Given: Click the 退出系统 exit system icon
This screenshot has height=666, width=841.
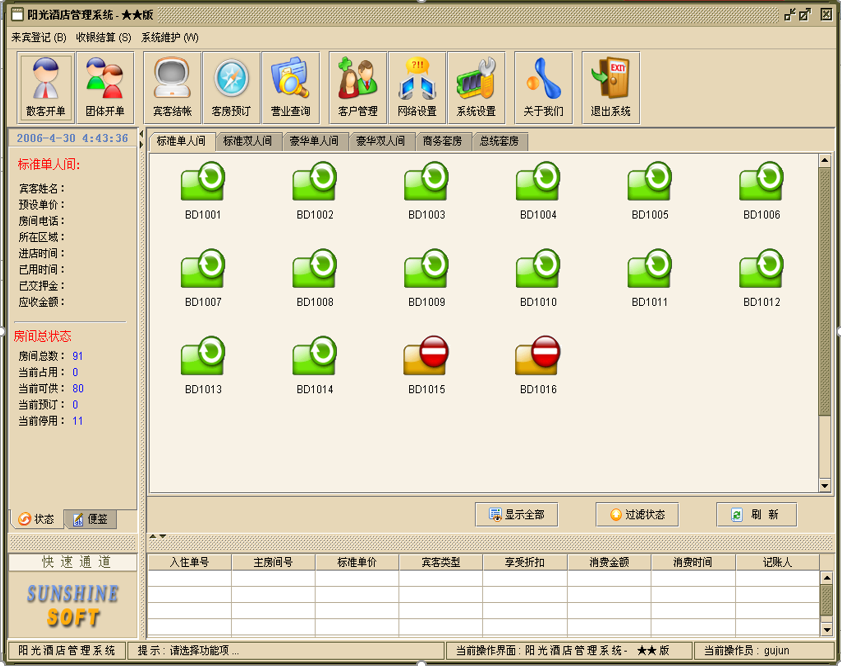Looking at the screenshot, I should [x=610, y=87].
